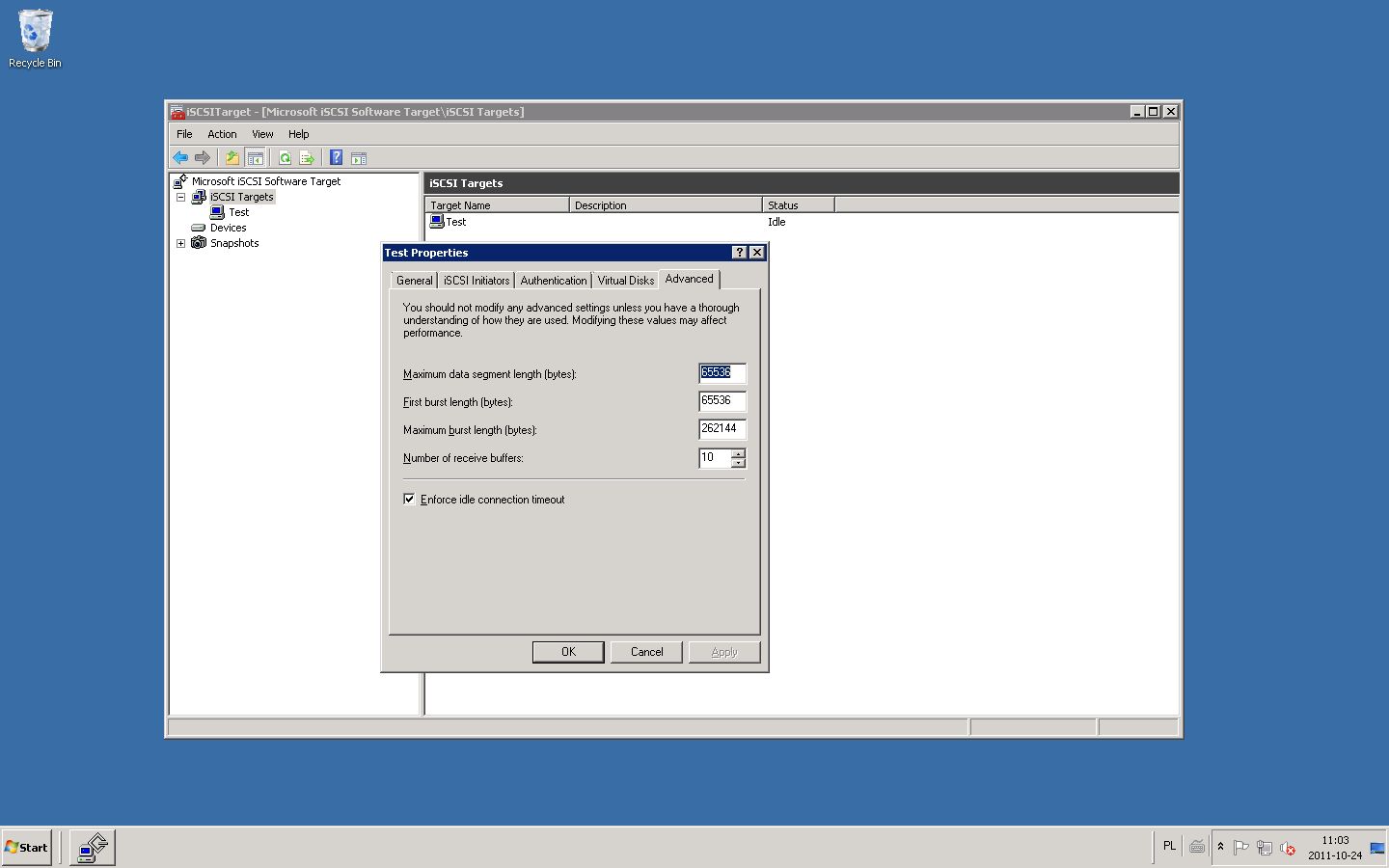Click the network connection tray icon
This screenshot has width=1389, height=868.
point(1264,848)
